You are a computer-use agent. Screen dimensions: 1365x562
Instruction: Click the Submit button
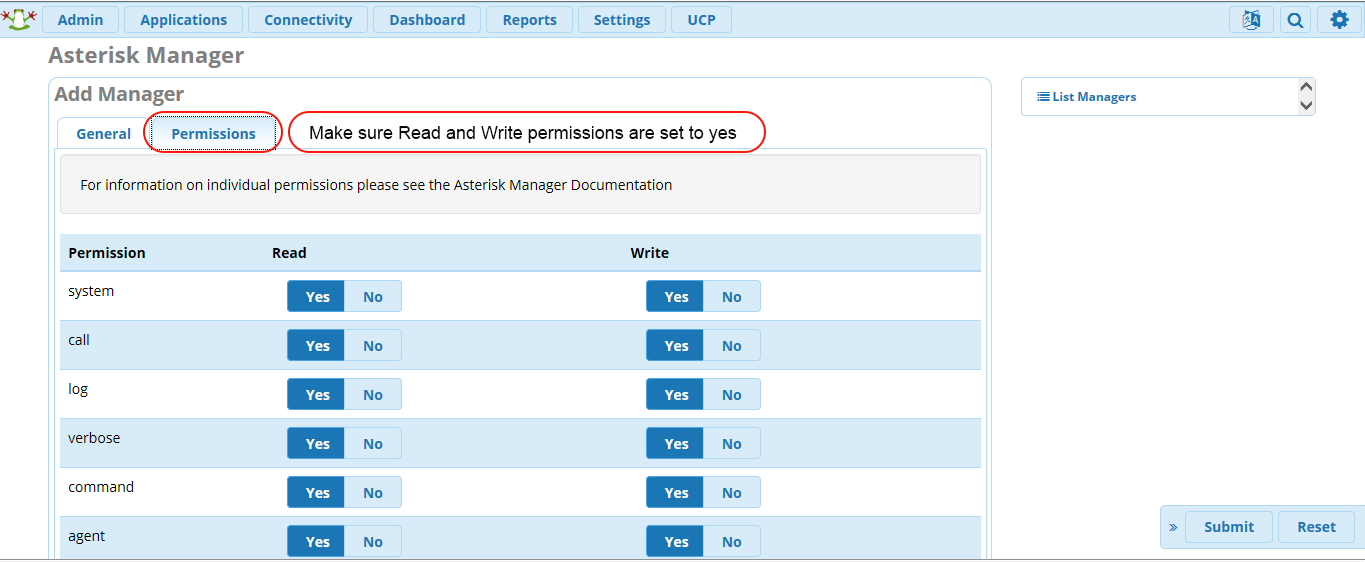(x=1229, y=527)
